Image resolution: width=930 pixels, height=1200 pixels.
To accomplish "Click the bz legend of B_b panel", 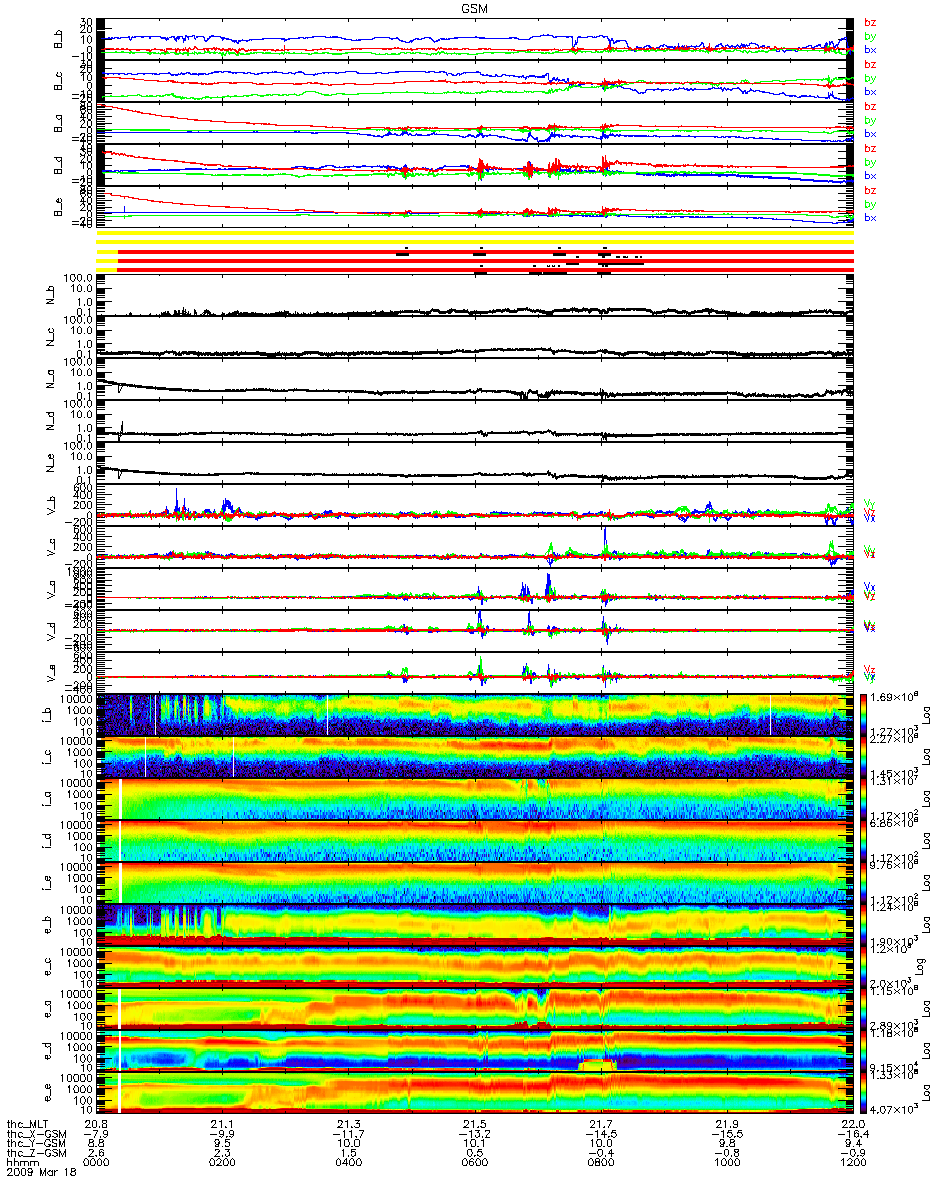I will [x=870, y=23].
